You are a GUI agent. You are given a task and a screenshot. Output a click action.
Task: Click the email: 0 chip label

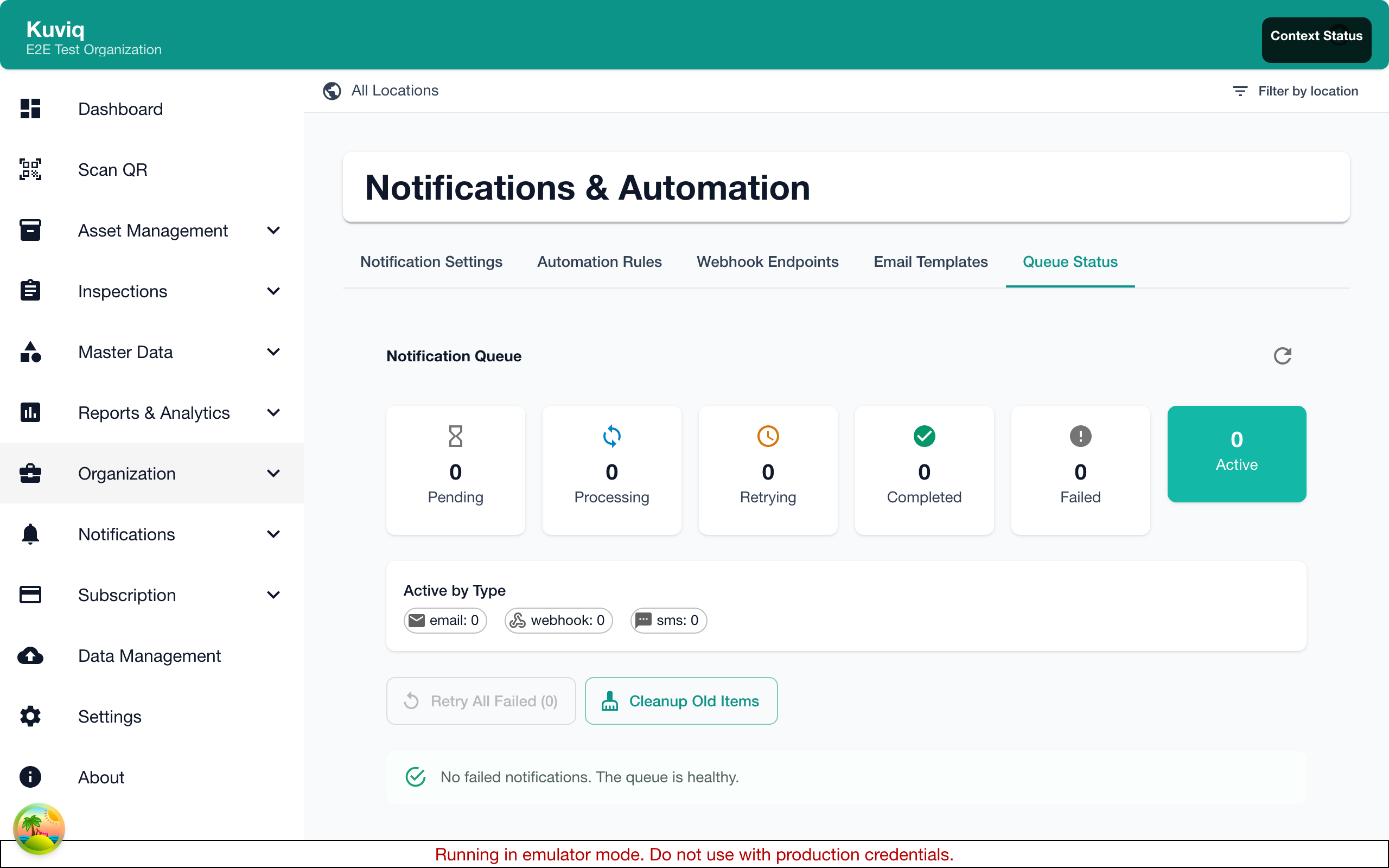point(454,621)
